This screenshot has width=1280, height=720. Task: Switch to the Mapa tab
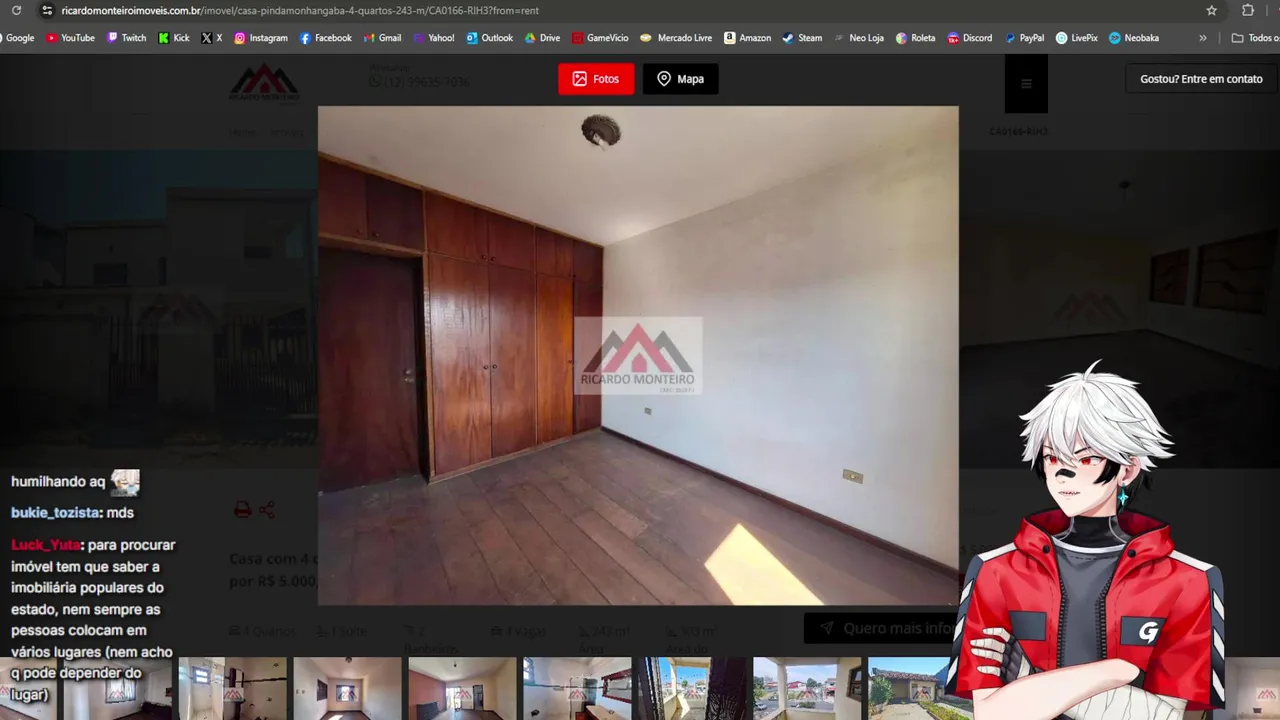680,79
